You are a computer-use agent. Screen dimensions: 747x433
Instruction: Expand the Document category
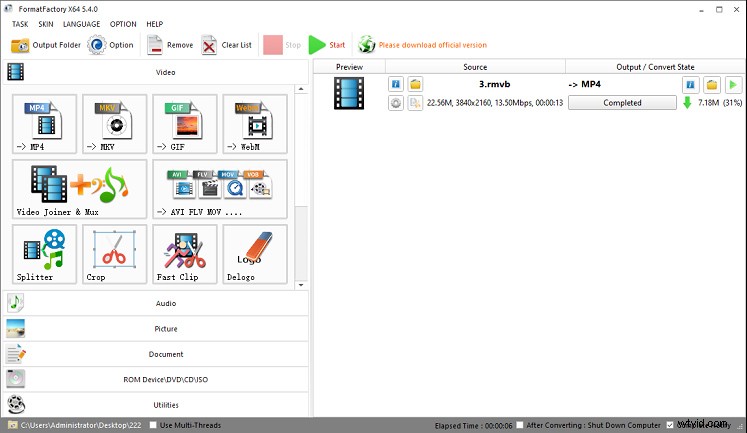[x=156, y=354]
